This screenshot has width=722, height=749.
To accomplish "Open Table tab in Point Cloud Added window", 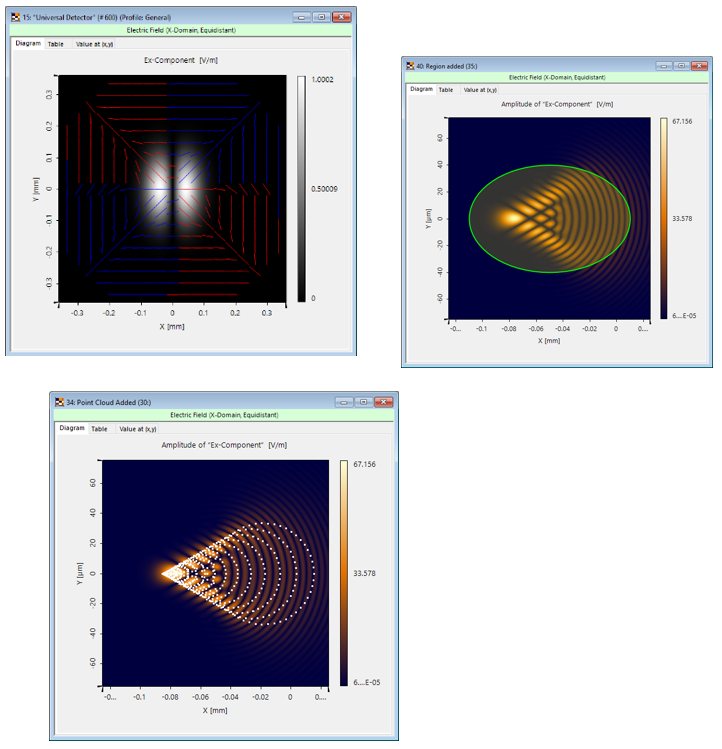I will [x=99, y=429].
